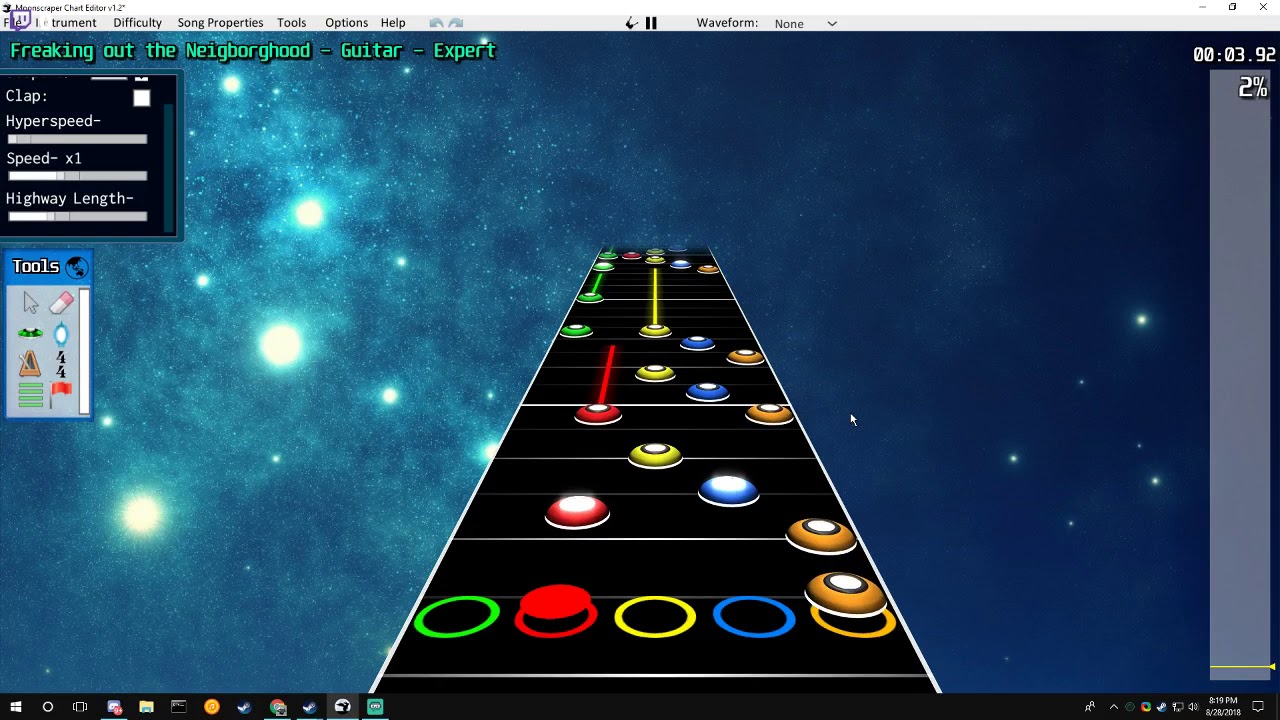Open Chrome from the taskbar
Viewport: 1280px width, 720px height.
277,707
